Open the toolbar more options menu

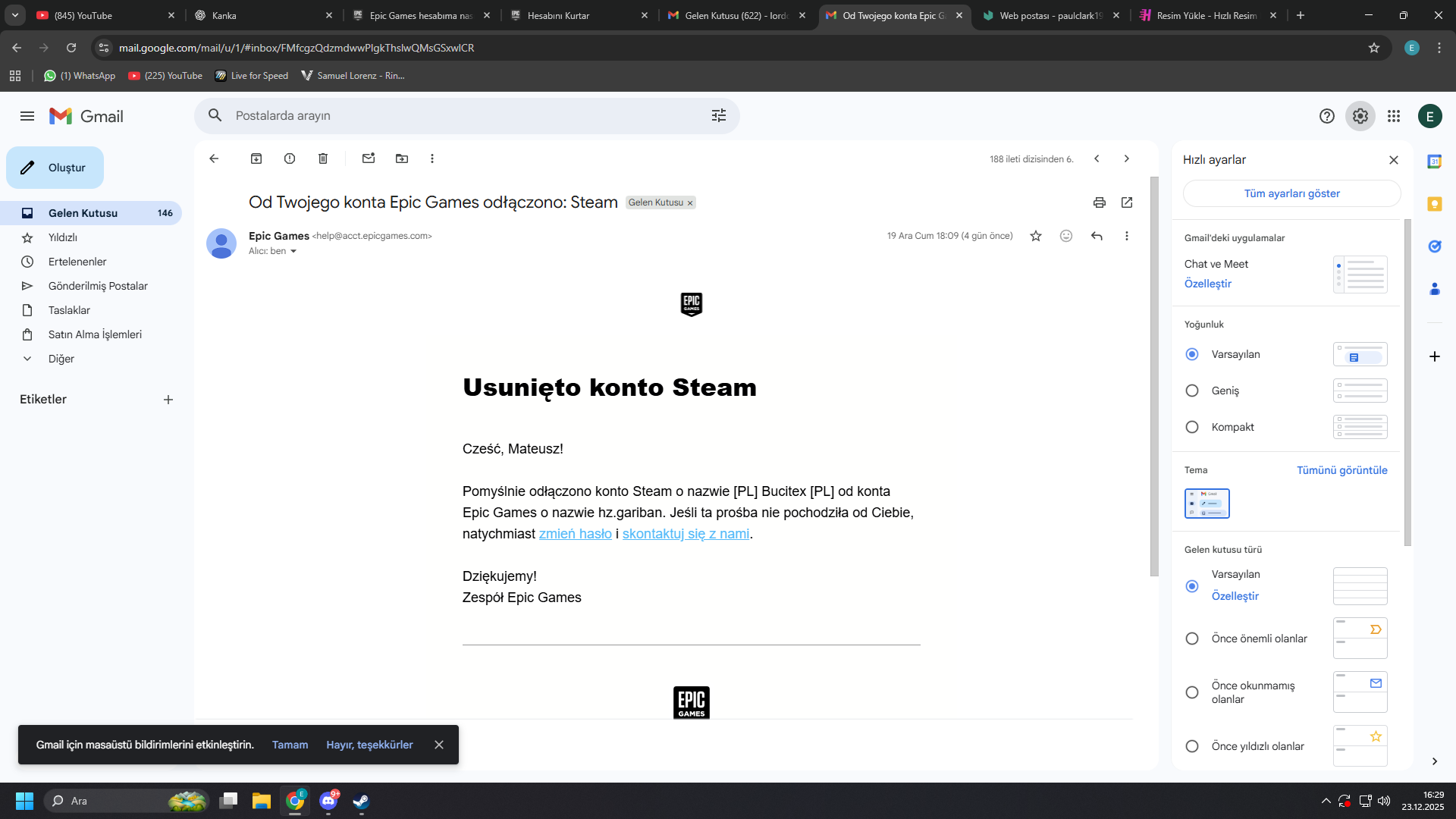click(x=432, y=158)
